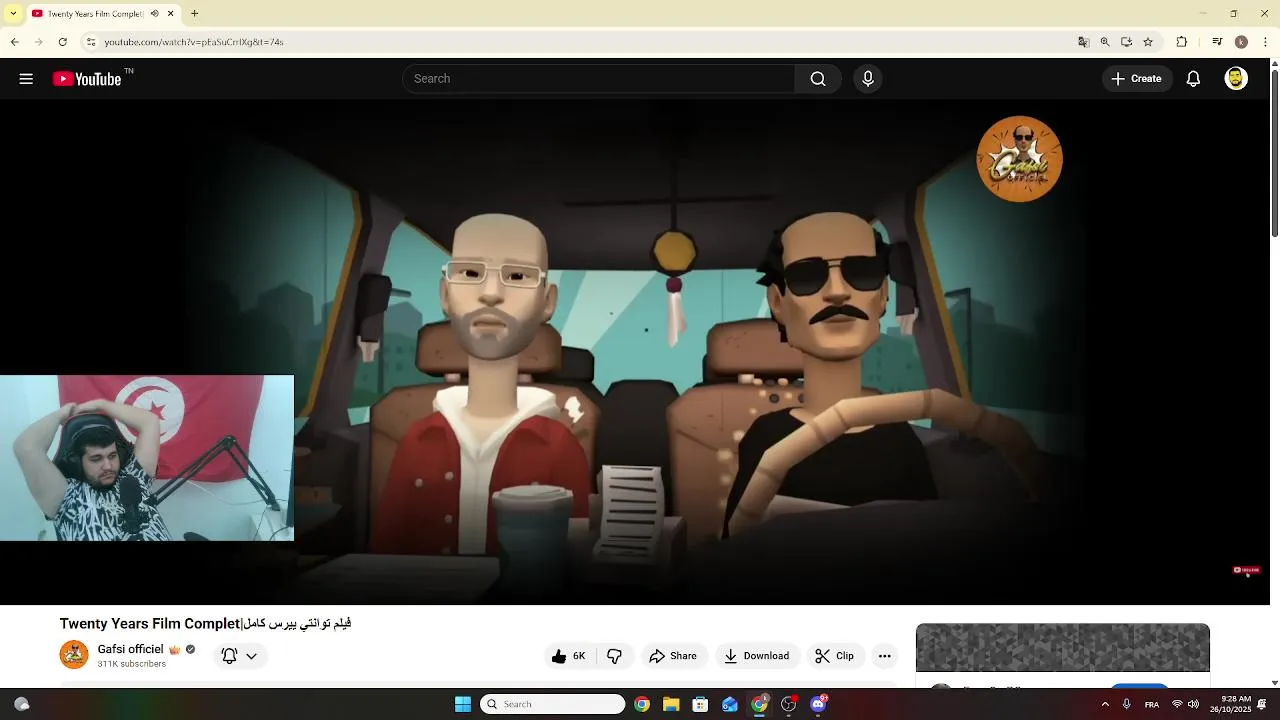Go back in the browser
The width and height of the screenshot is (1280, 720).
point(14,42)
